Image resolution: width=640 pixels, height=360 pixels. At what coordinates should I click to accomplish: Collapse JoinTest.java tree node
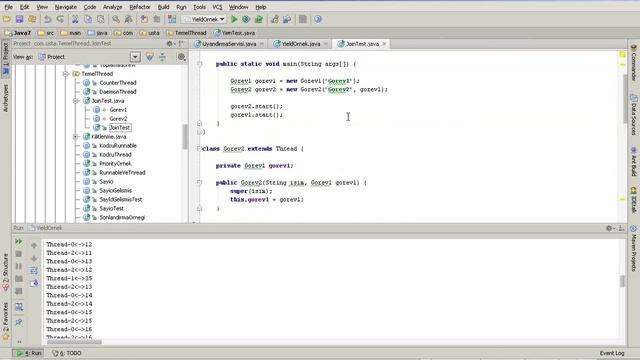(76, 101)
